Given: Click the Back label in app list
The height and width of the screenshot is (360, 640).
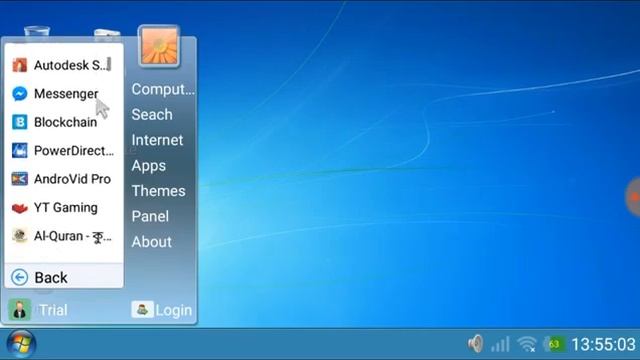Looking at the screenshot, I should (51, 278).
